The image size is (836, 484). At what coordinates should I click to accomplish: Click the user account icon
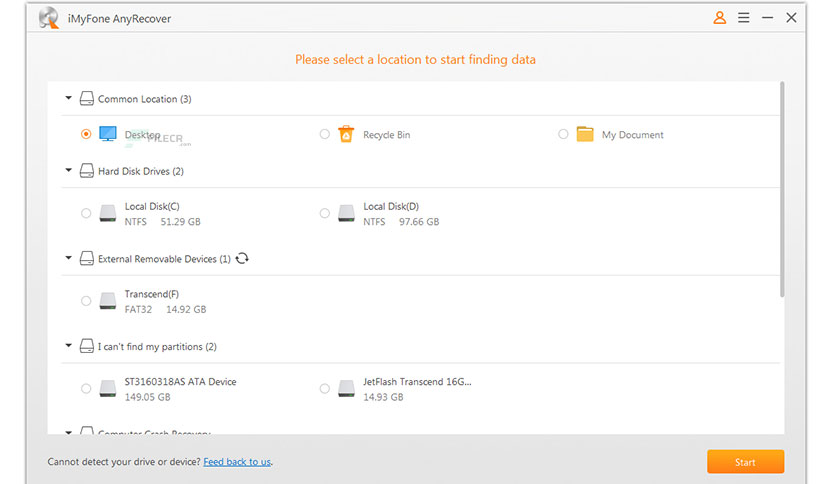719,18
